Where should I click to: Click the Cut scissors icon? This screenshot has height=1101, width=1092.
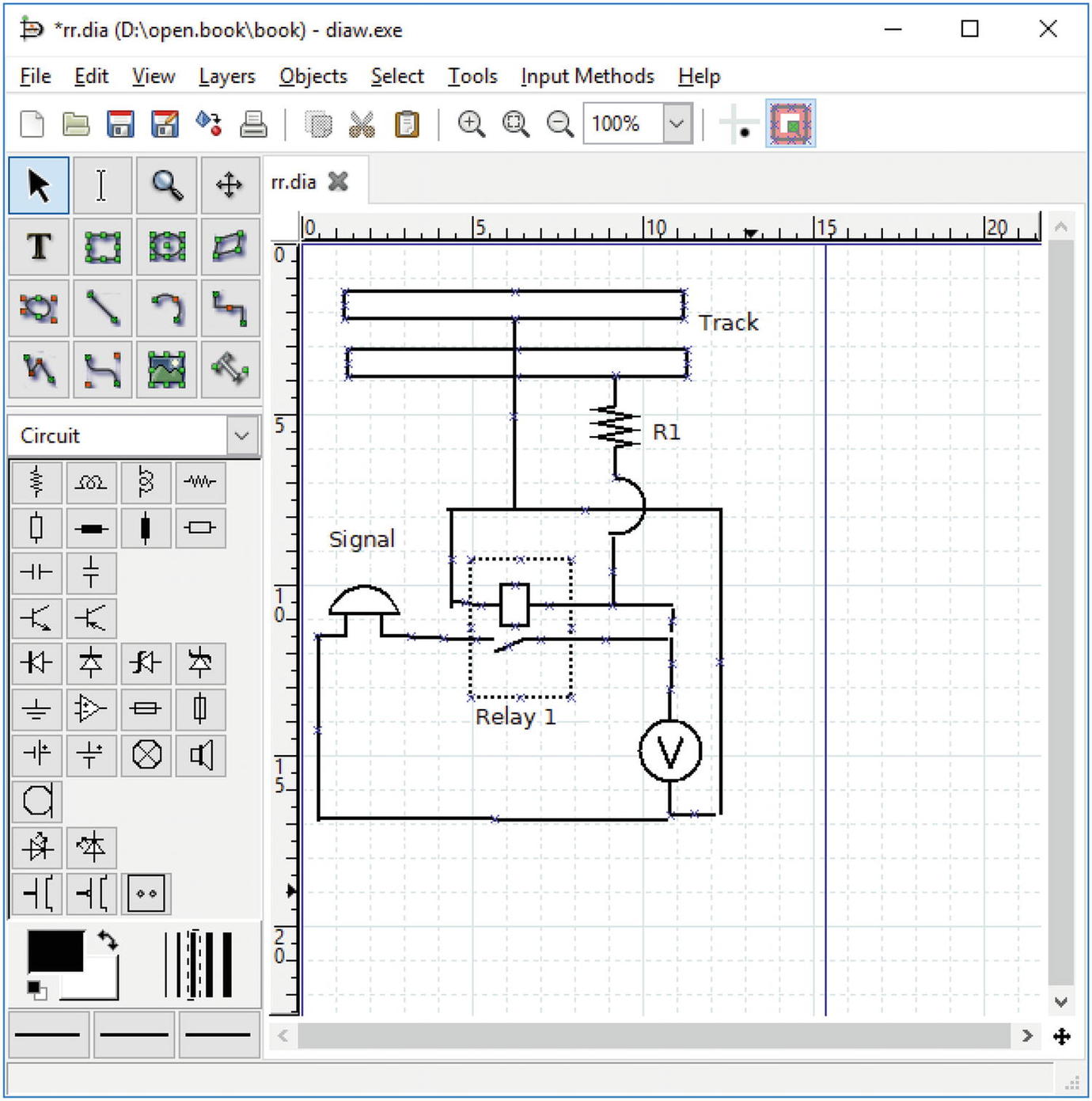pyautogui.click(x=362, y=124)
